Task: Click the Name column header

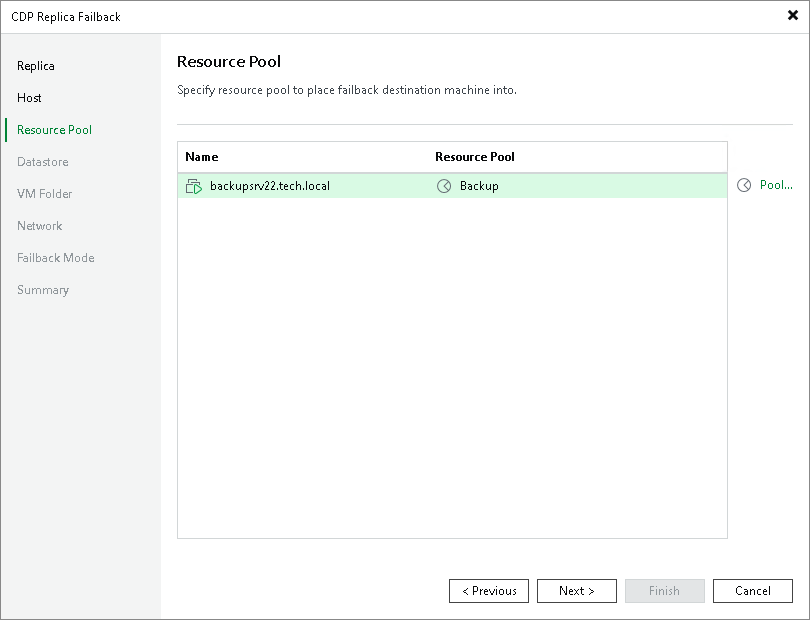Action: click(201, 157)
